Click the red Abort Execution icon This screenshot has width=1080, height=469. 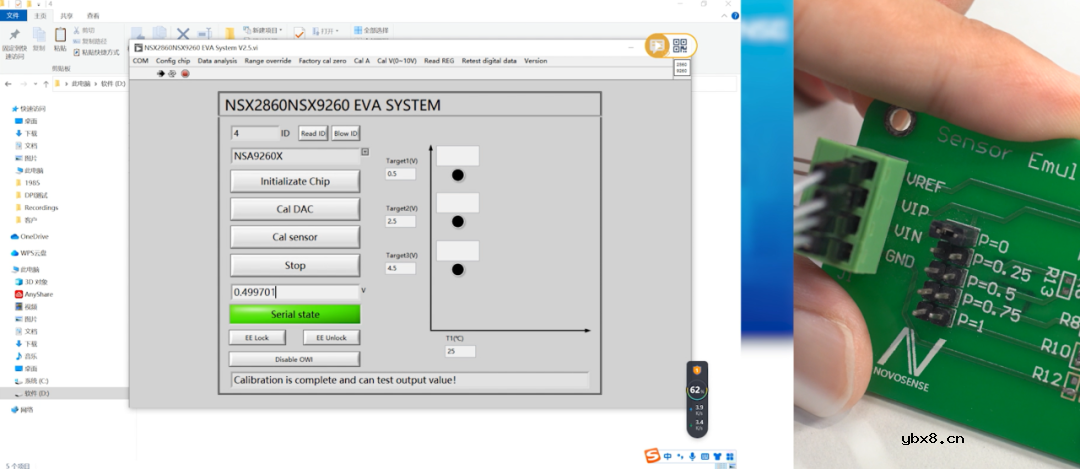coord(185,73)
